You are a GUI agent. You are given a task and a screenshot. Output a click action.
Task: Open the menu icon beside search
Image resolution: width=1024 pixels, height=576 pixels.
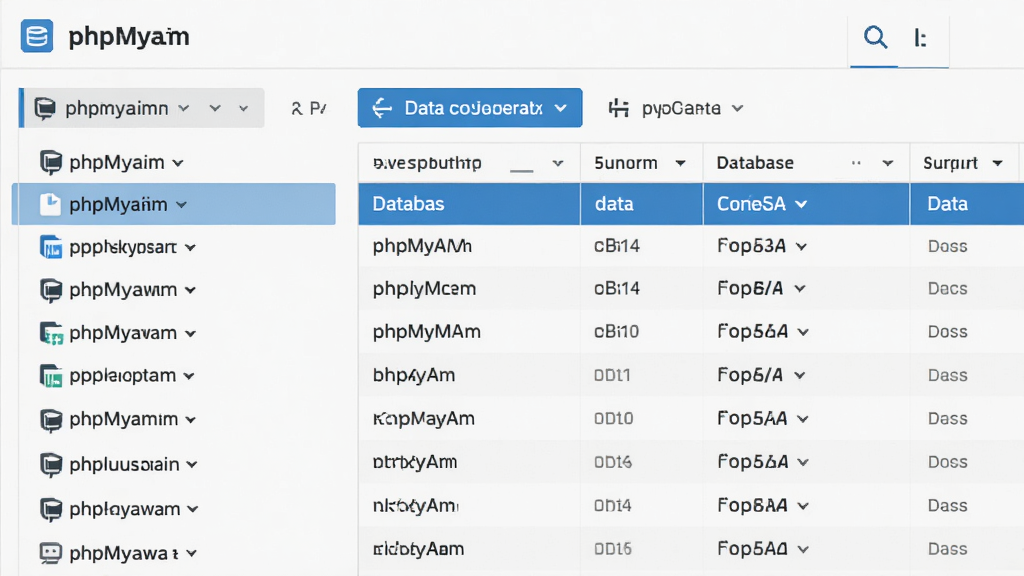coord(920,39)
